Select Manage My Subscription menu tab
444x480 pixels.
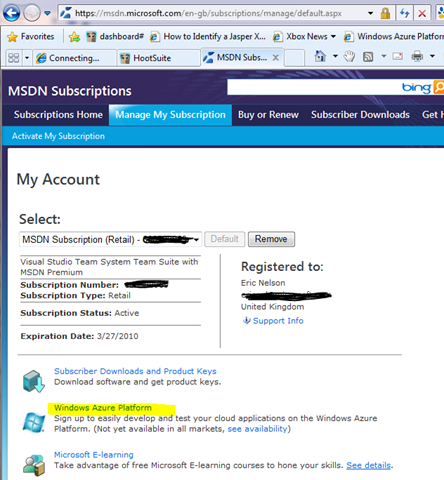point(170,115)
